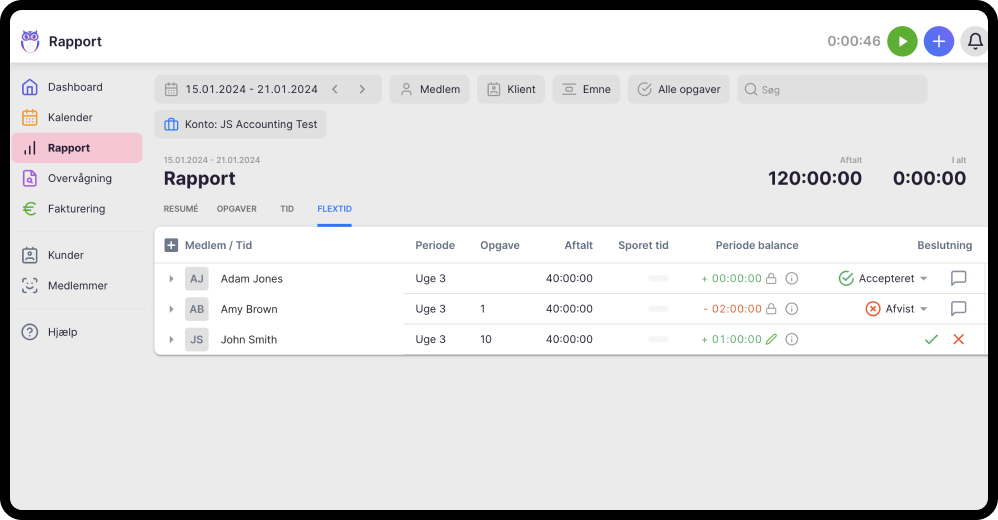The width and height of the screenshot is (998, 520).
Task: Click the Sporet tid column header
Action: (x=643, y=245)
